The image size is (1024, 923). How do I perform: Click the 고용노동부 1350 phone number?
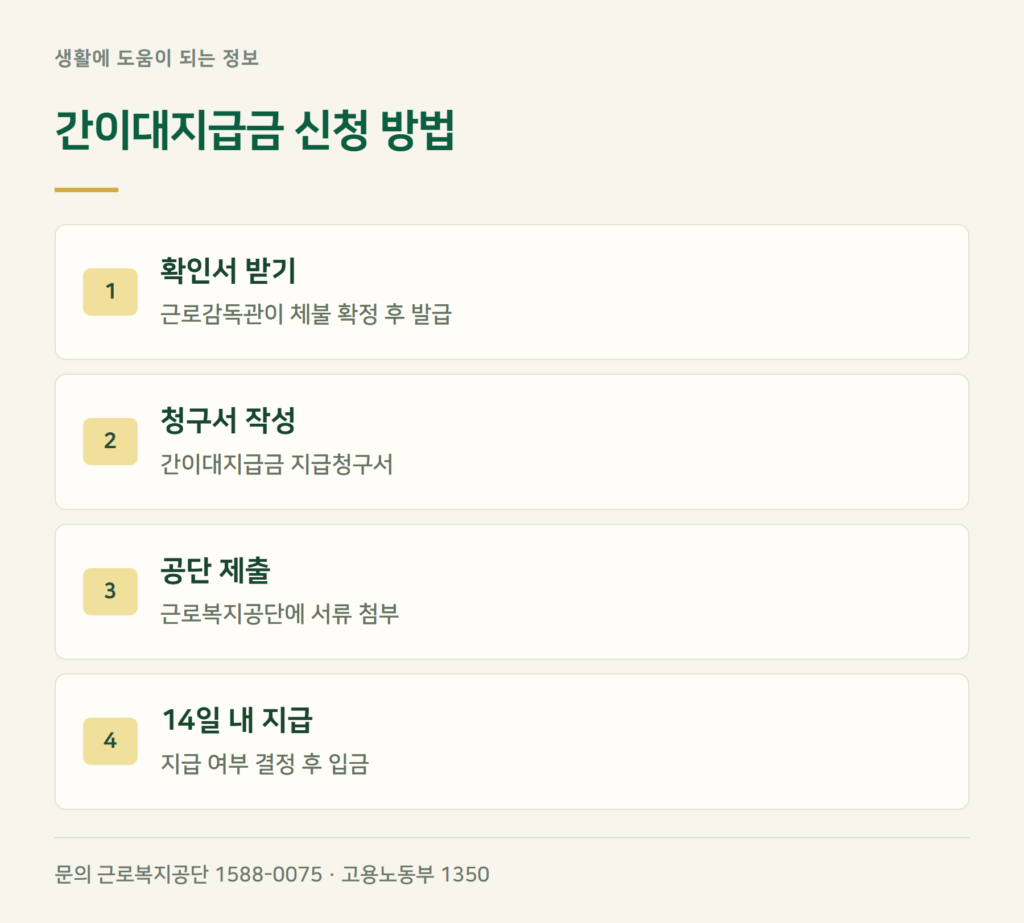(x=415, y=874)
